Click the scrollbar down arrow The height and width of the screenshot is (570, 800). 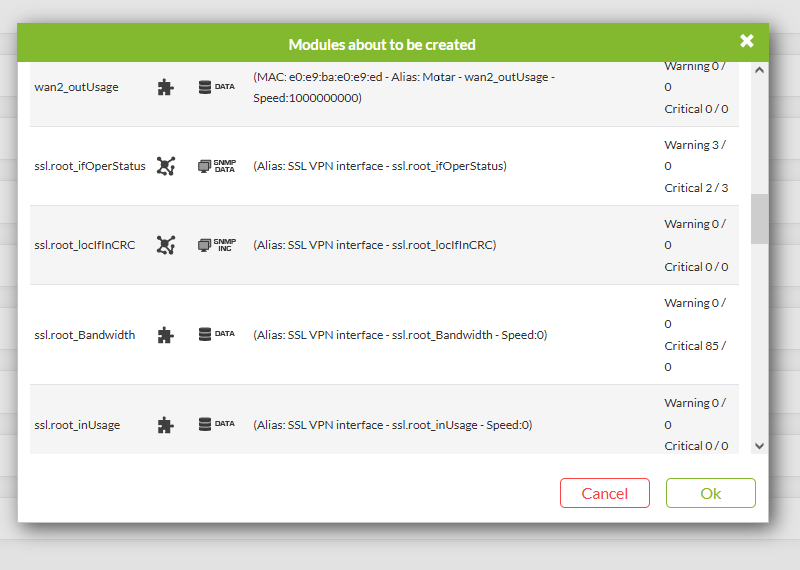click(x=759, y=446)
